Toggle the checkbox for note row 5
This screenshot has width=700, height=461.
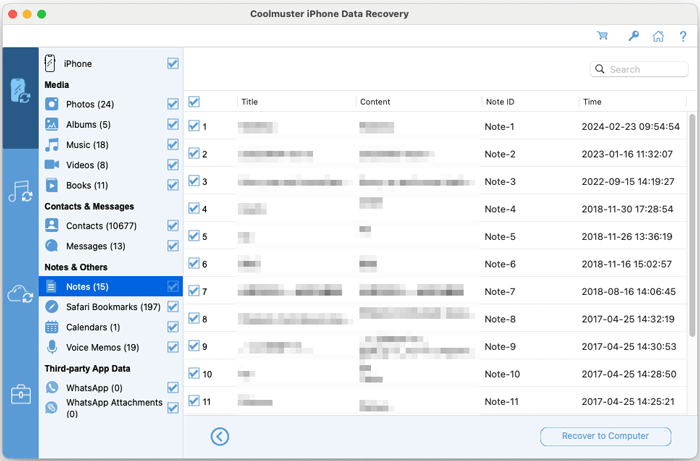click(x=194, y=237)
